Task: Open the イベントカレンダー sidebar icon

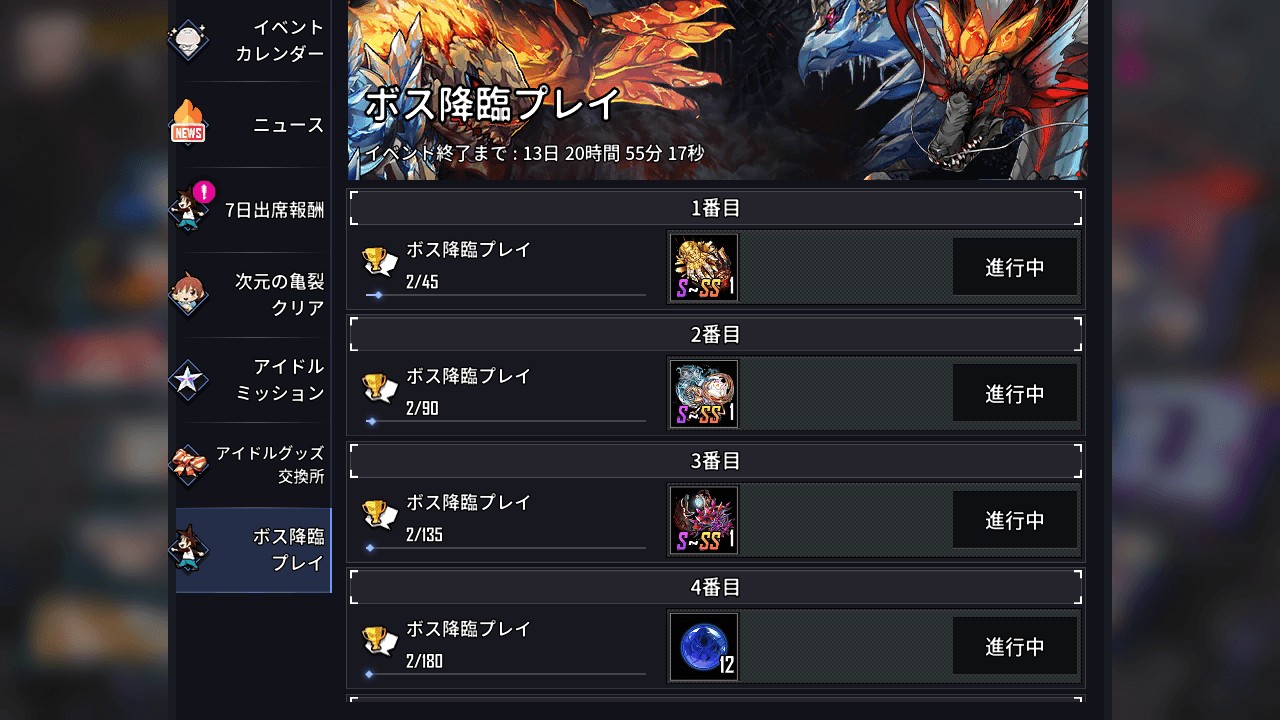Action: pos(188,40)
